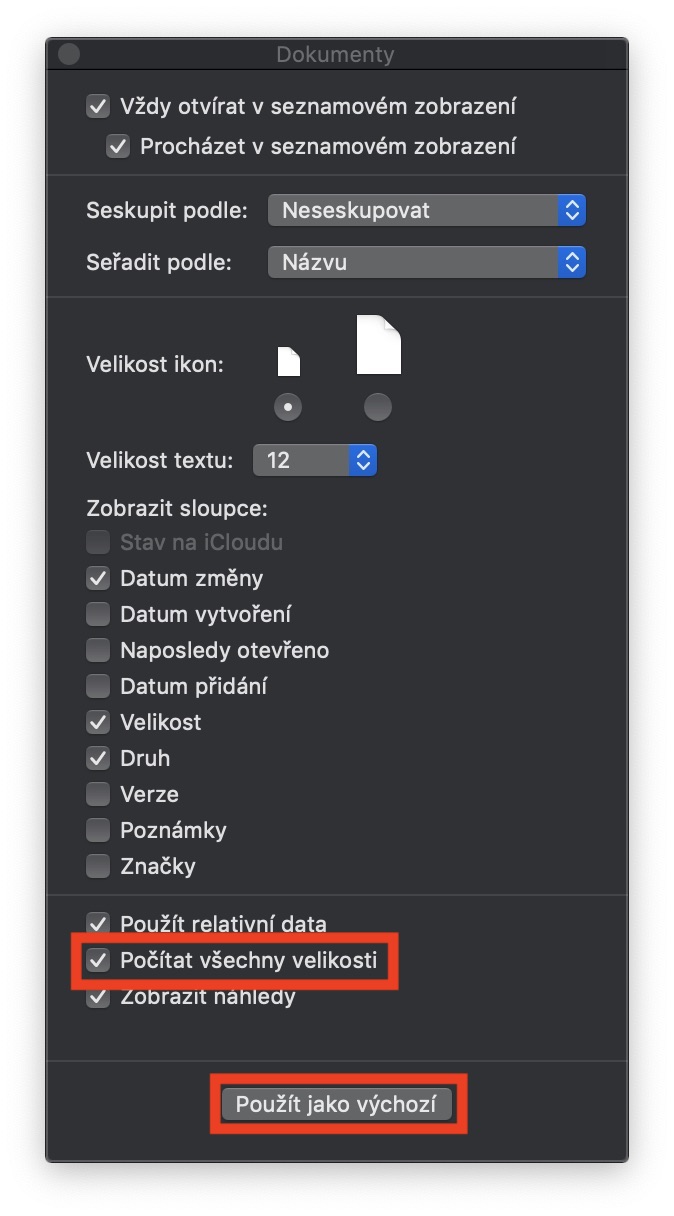The image size is (674, 1216).
Task: Uncheck Vždy otvírat v seznamovém zobrazení
Action: pyautogui.click(x=98, y=106)
